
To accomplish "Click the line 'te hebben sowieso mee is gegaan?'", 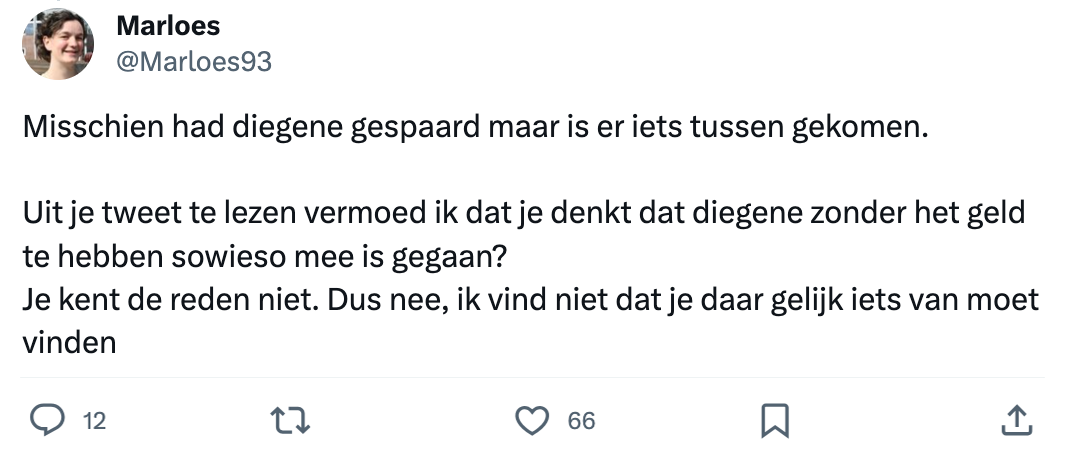I will 264,256.
